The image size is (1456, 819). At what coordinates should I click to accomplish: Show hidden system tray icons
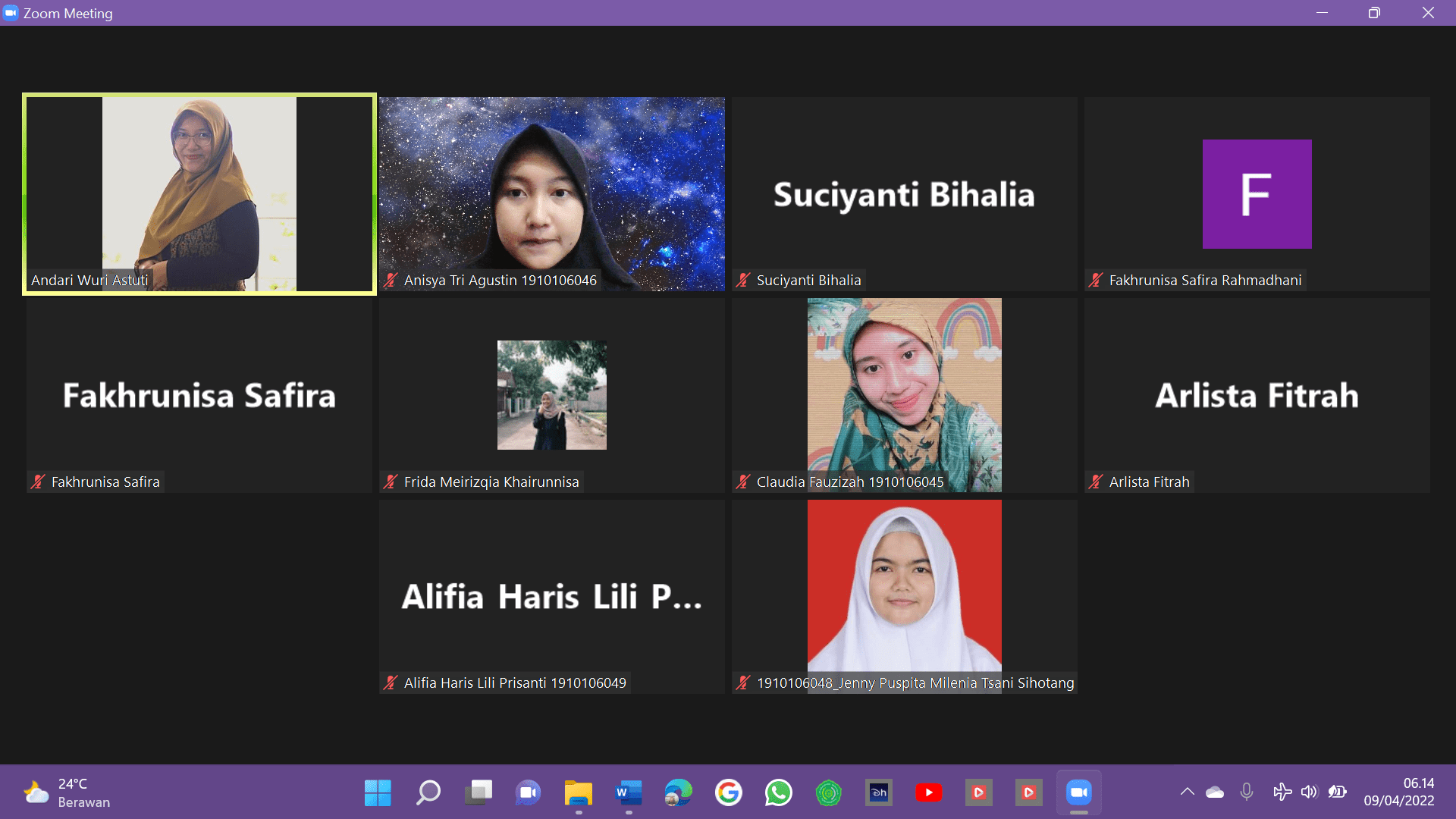(1188, 792)
